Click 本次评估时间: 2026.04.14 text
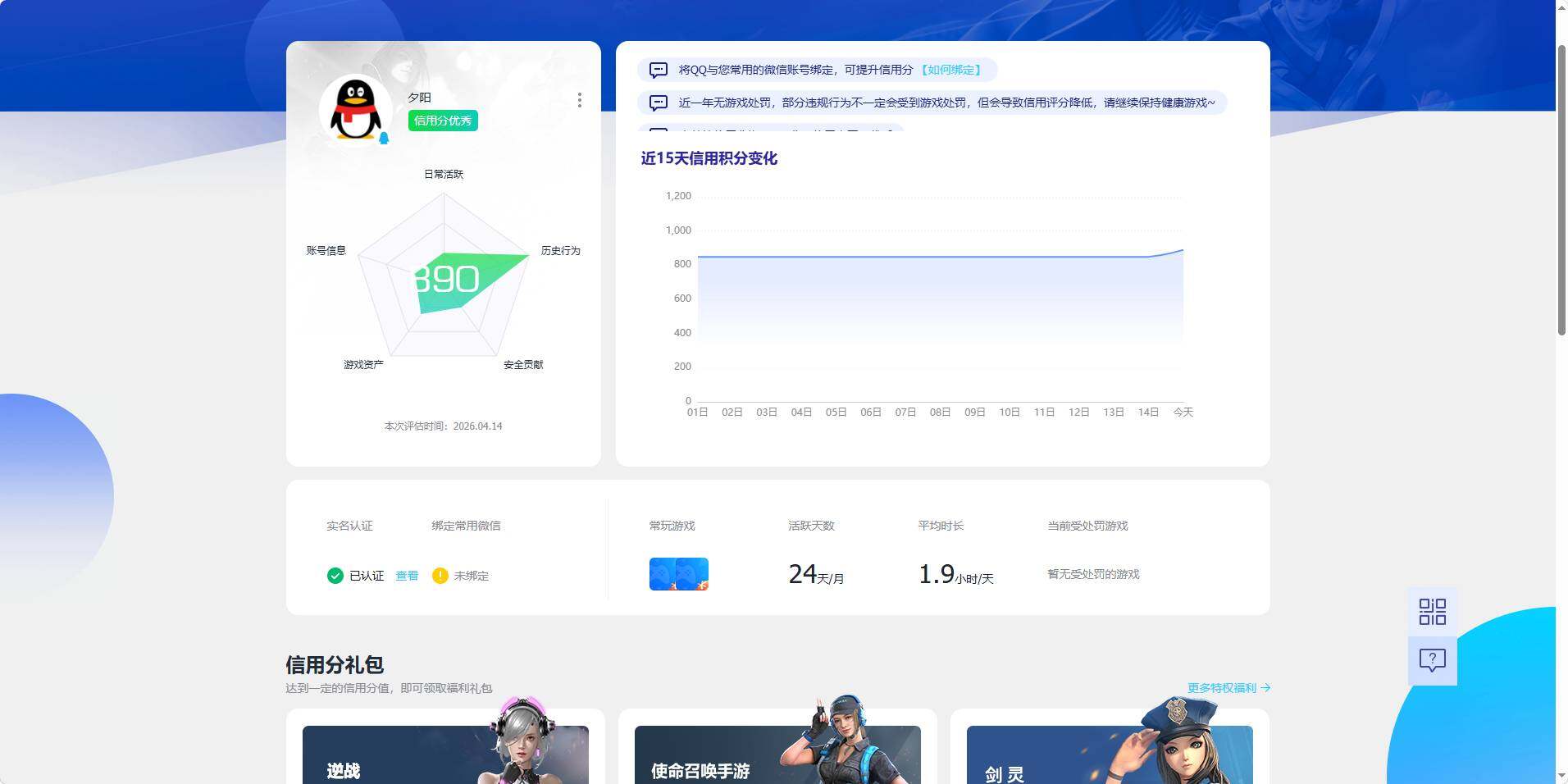This screenshot has height=784, width=1568. tap(443, 426)
